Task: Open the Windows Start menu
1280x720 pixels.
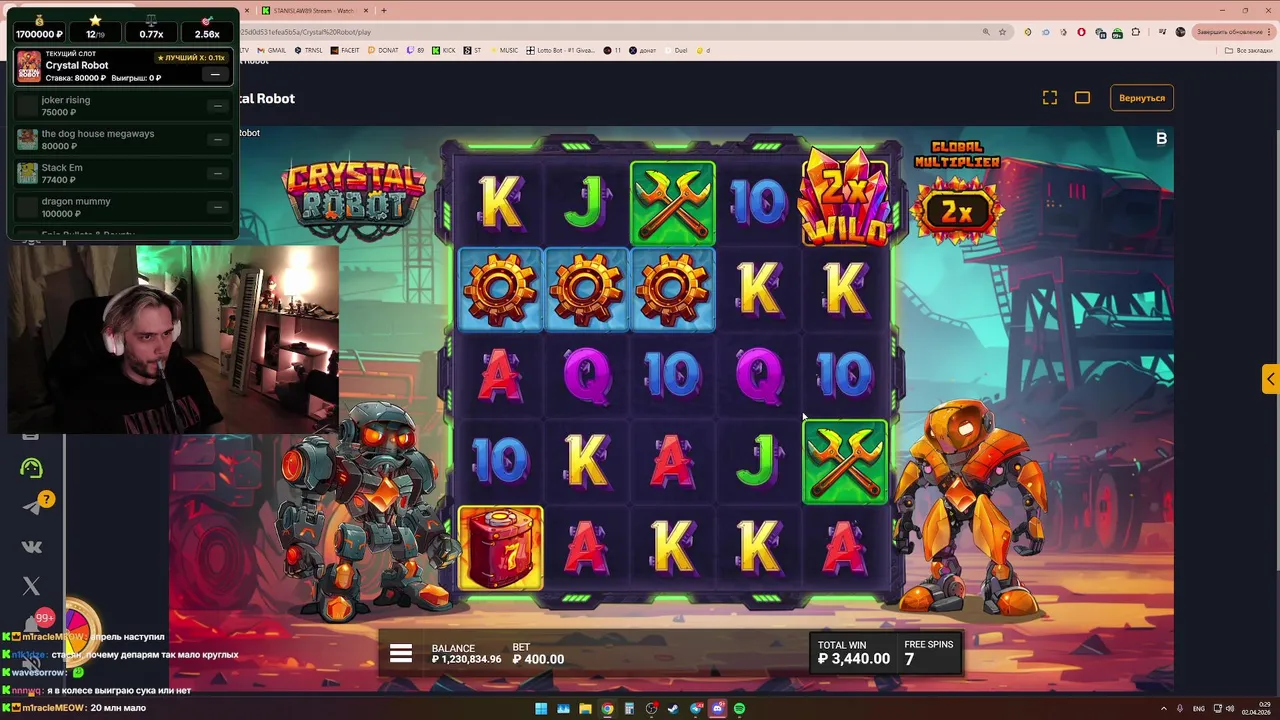Action: pos(541,708)
